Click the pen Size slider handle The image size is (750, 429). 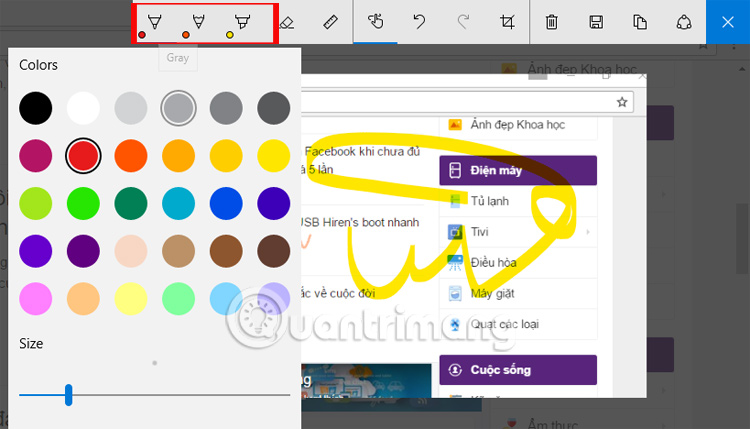(68, 395)
